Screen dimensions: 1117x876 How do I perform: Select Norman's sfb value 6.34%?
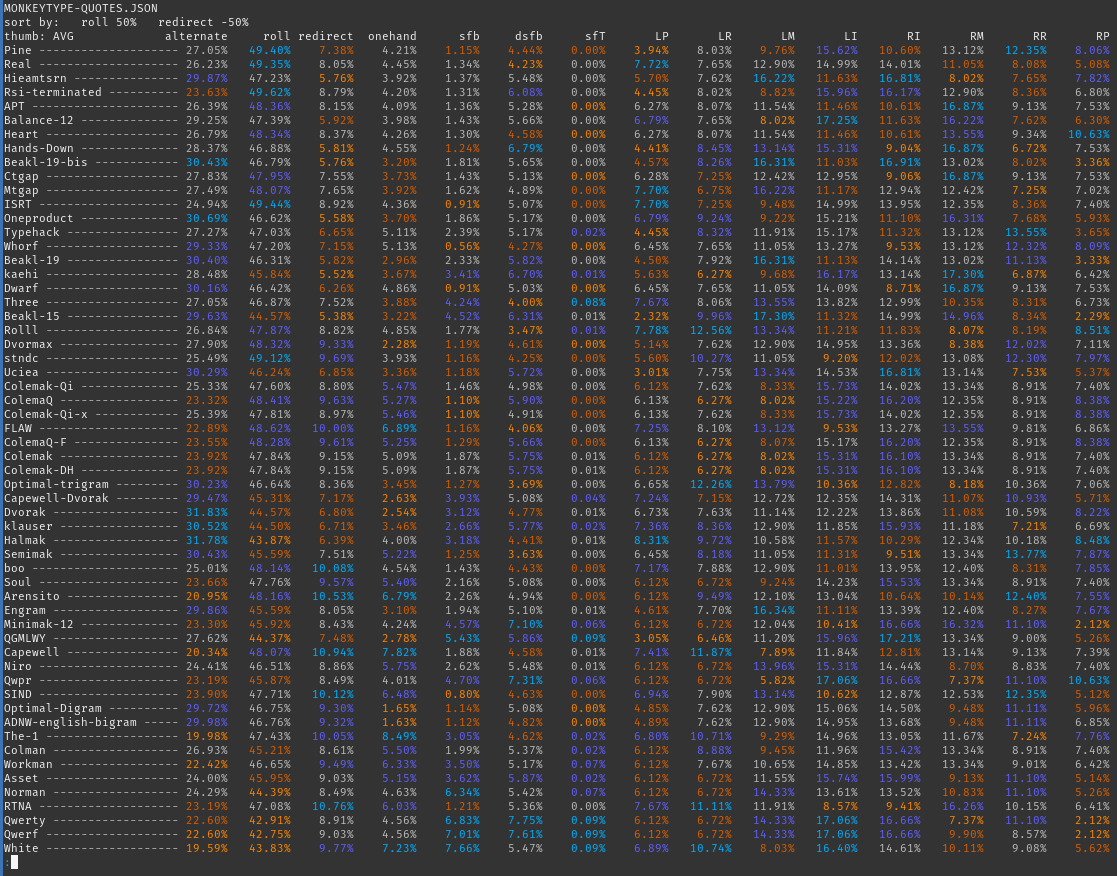tap(462, 793)
